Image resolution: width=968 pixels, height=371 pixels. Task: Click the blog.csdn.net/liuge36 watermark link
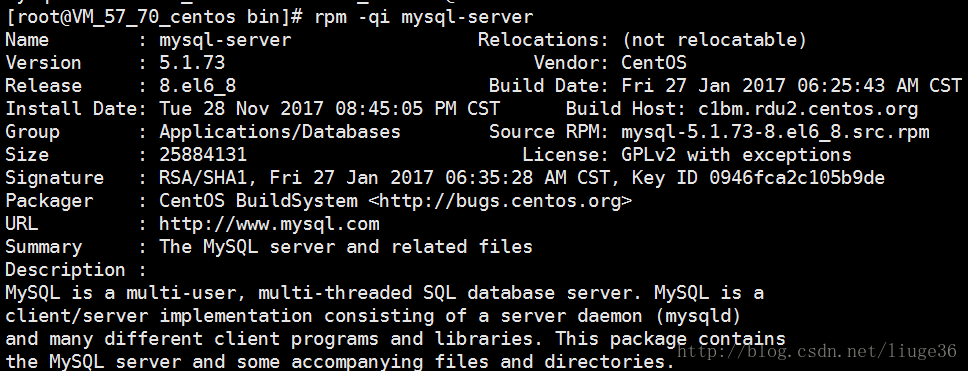pos(816,352)
